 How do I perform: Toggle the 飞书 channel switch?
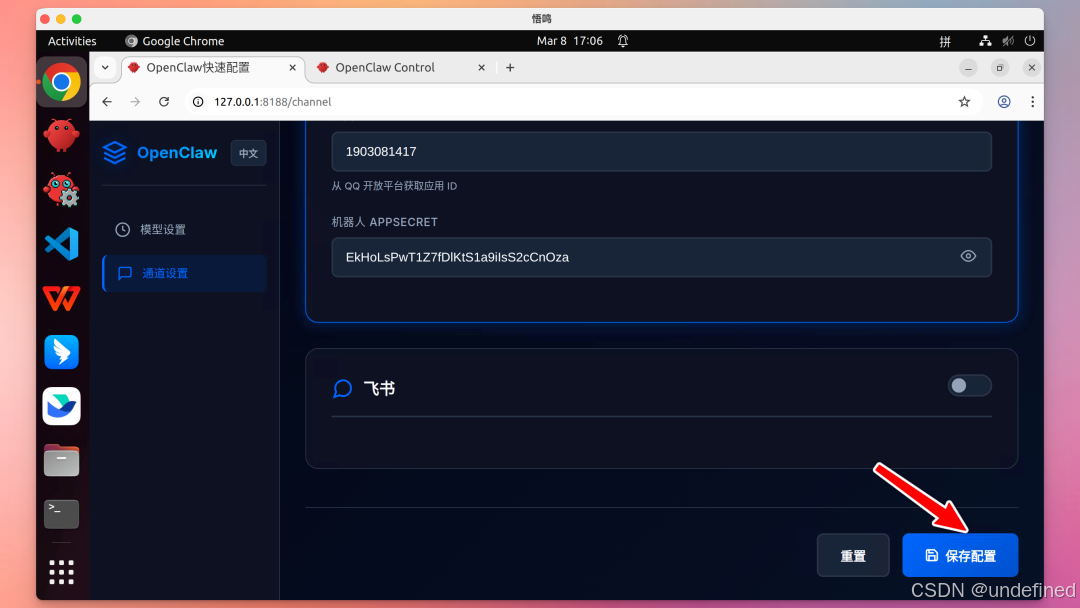click(969, 386)
